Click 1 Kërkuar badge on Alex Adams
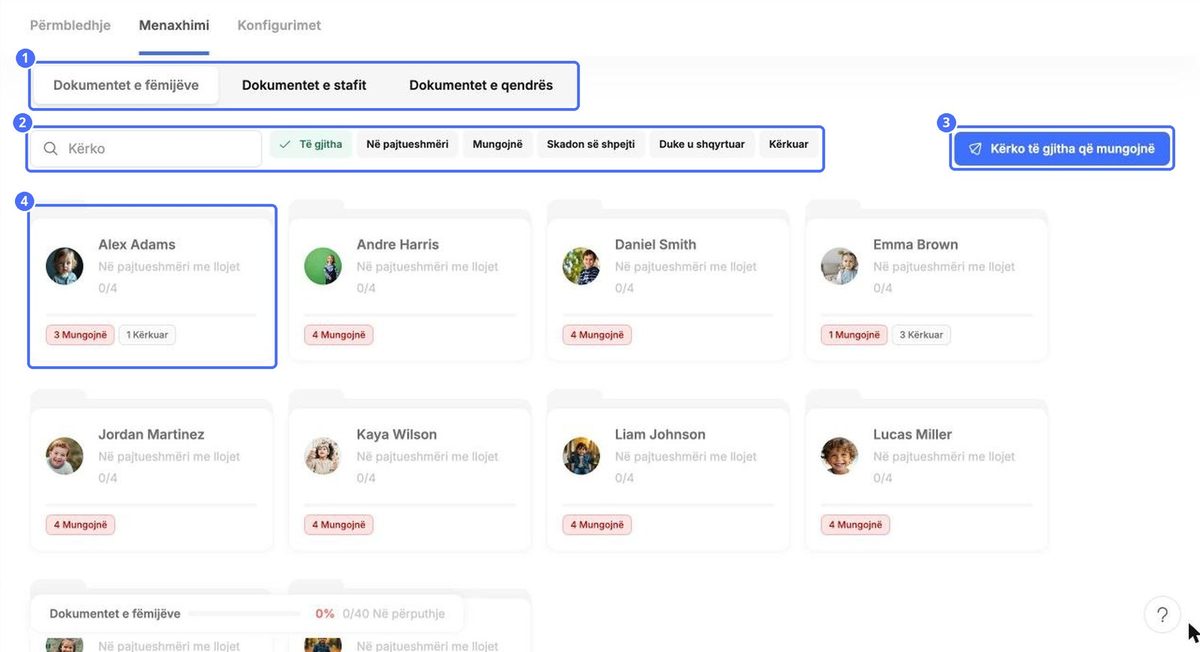Image resolution: width=1200 pixels, height=652 pixels. [147, 335]
